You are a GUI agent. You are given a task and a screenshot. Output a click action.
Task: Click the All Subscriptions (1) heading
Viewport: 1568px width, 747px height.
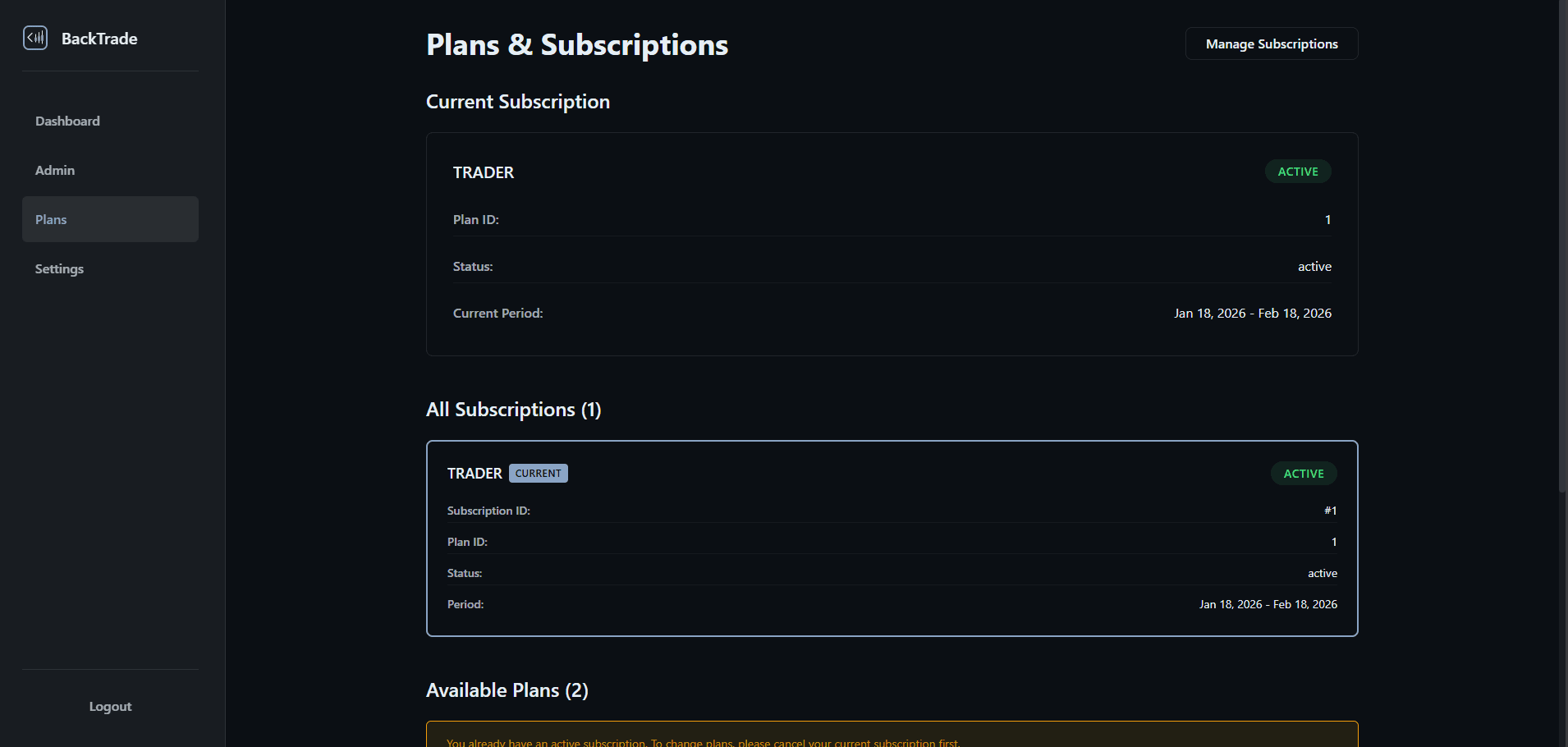tap(513, 410)
